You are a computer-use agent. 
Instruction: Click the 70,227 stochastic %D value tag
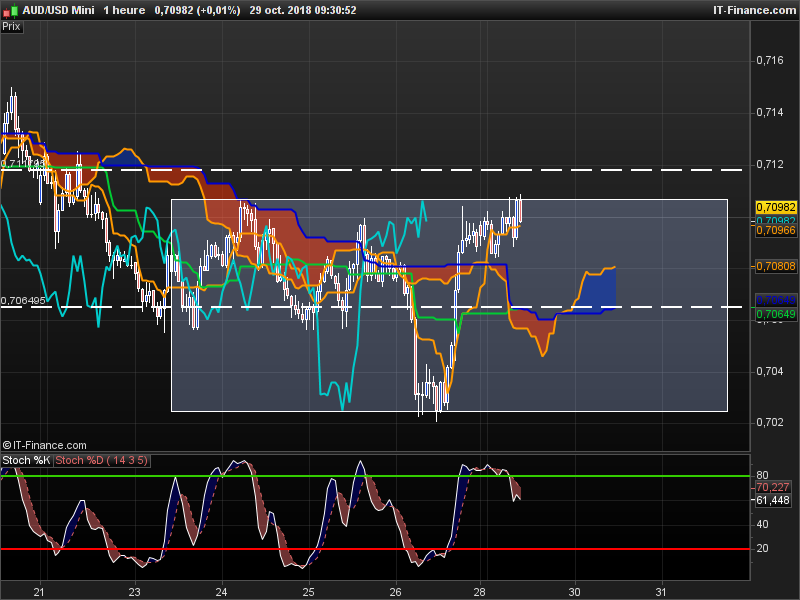(x=773, y=487)
